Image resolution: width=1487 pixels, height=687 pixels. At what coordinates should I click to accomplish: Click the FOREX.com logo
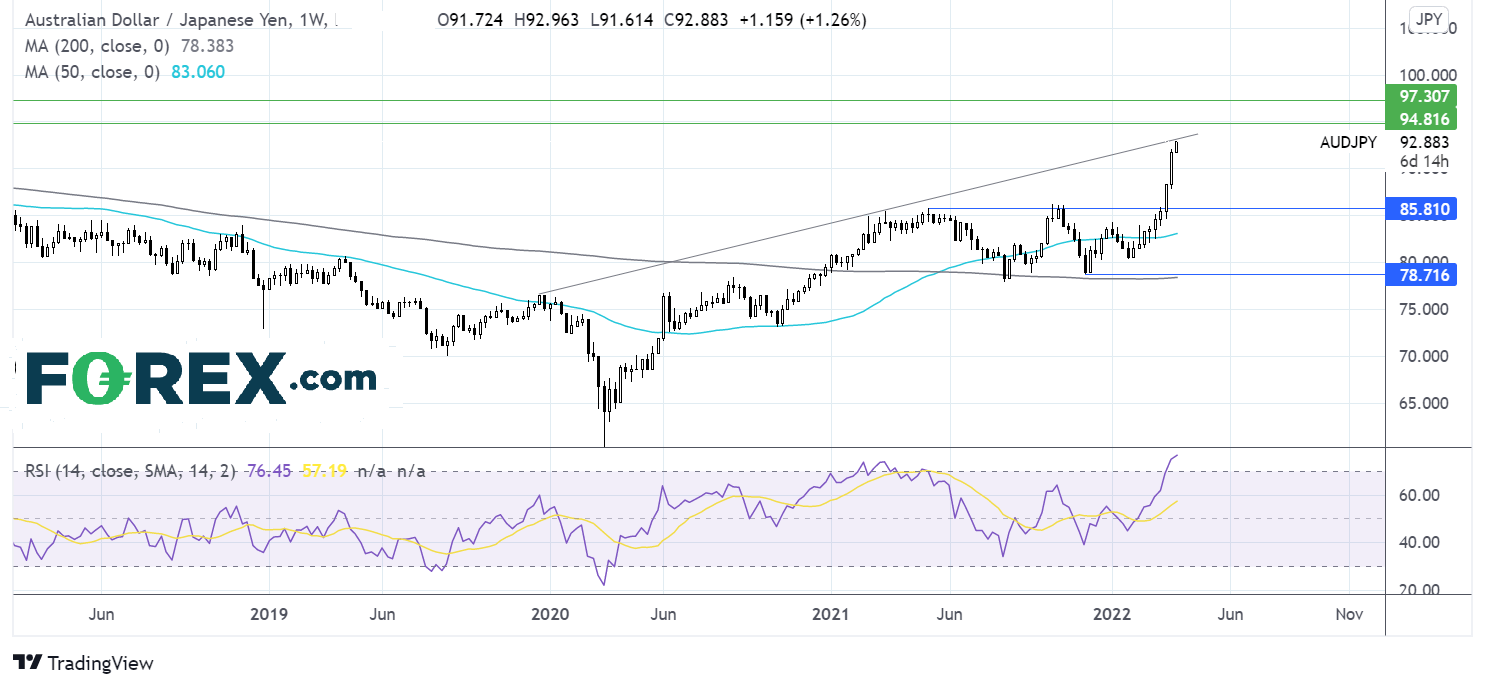pyautogui.click(x=200, y=377)
